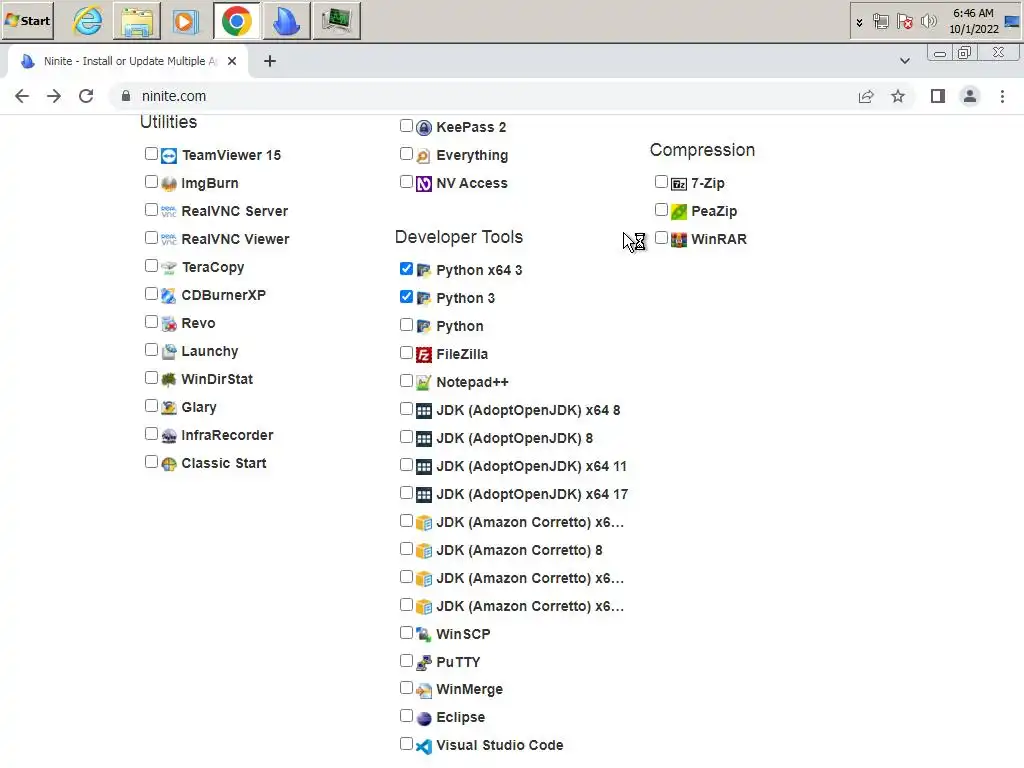The width and height of the screenshot is (1024, 768).
Task: Click the PuTTY icon
Action: pos(424,662)
